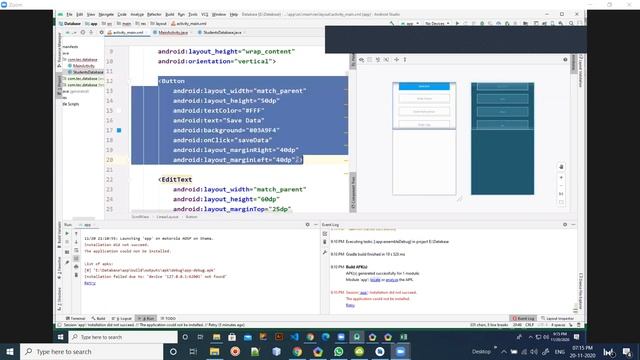640x360 pixels.
Task: Open the Navigate menu
Action: point(106,14)
